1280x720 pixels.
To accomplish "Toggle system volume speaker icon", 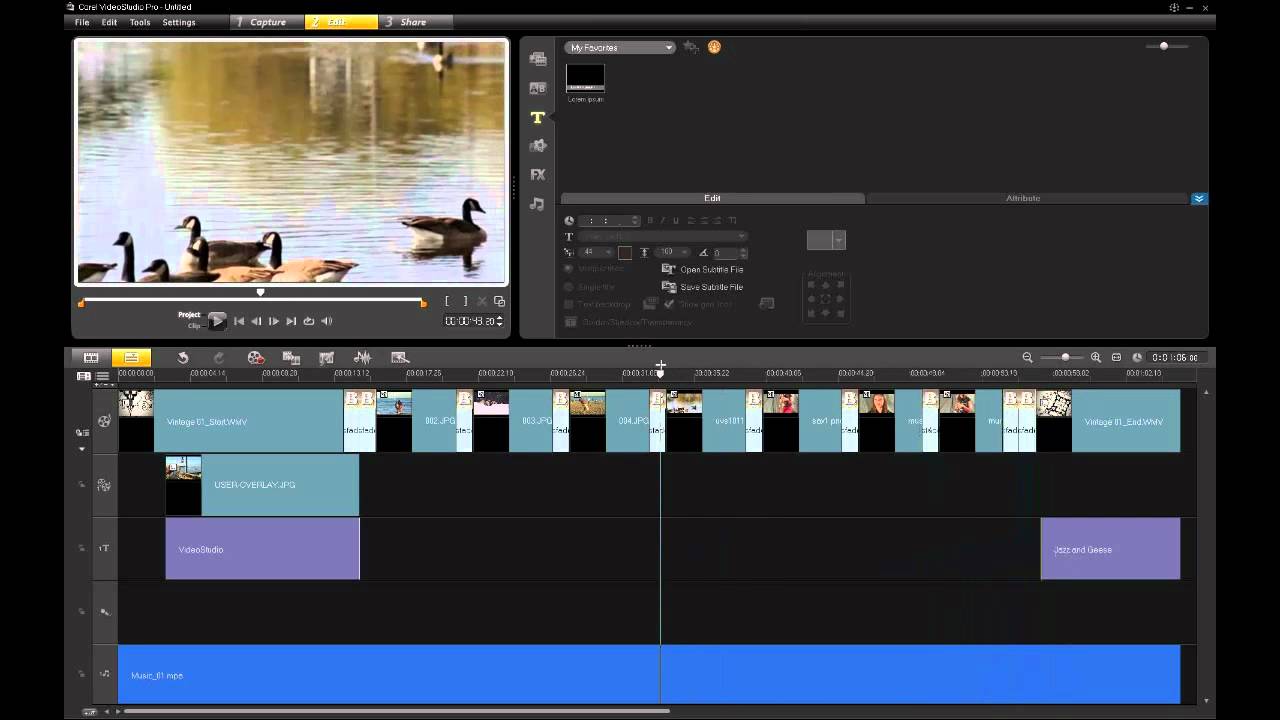I will tap(326, 321).
